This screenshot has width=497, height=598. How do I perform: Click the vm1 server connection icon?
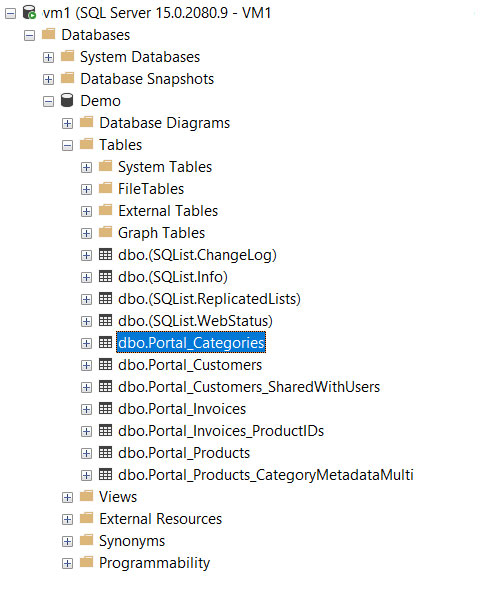tap(29, 12)
